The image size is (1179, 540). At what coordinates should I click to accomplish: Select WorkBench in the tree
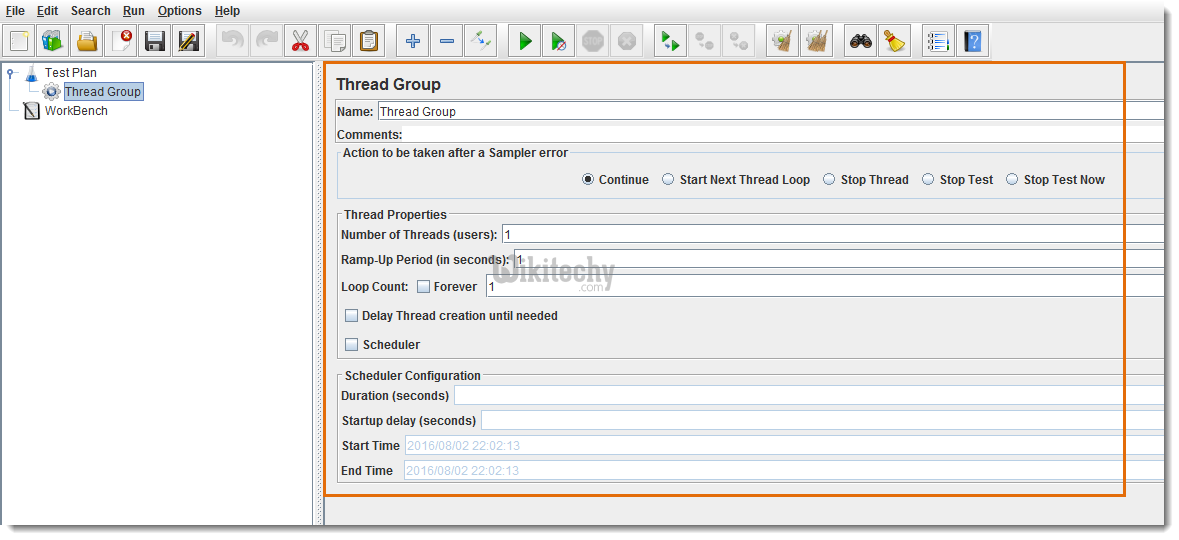[x=76, y=111]
